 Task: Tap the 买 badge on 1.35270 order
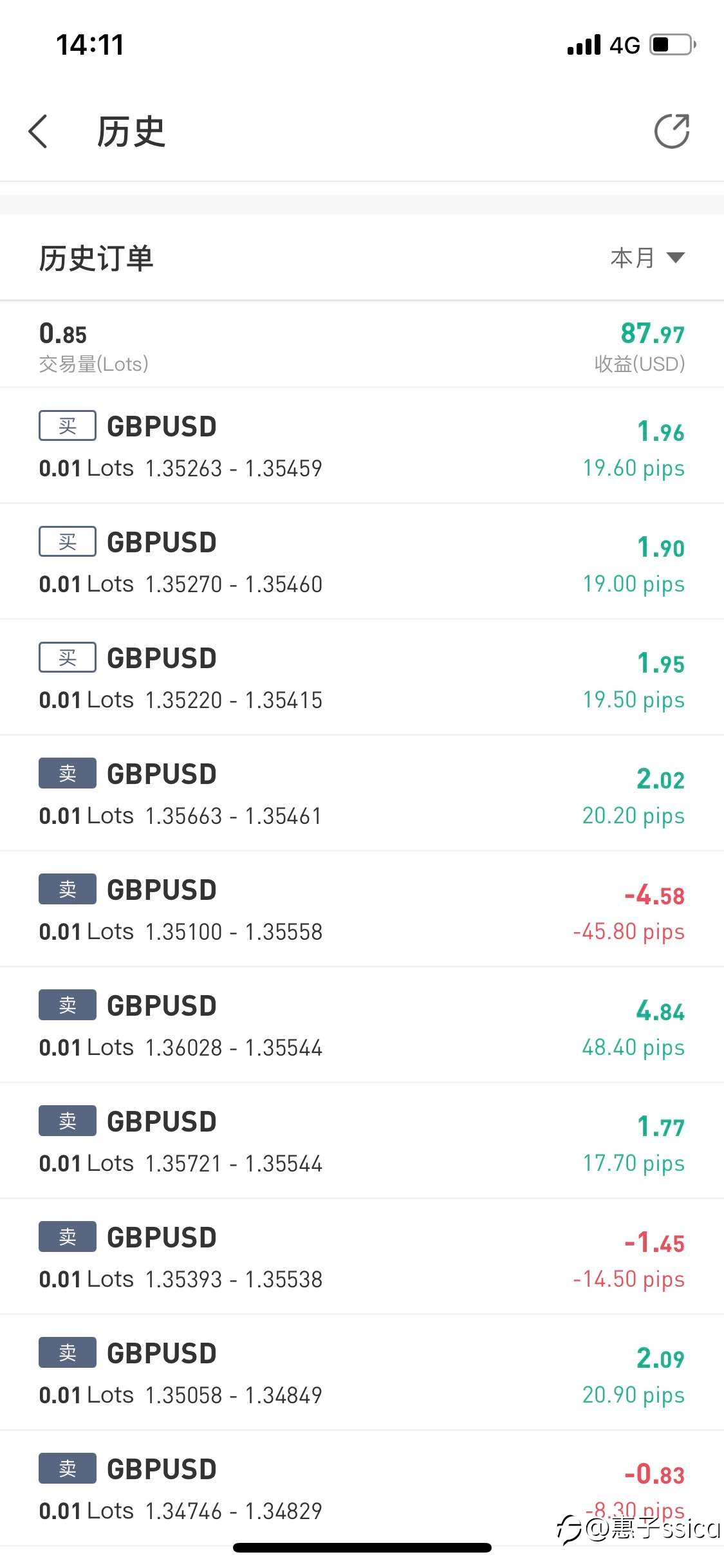tap(68, 542)
